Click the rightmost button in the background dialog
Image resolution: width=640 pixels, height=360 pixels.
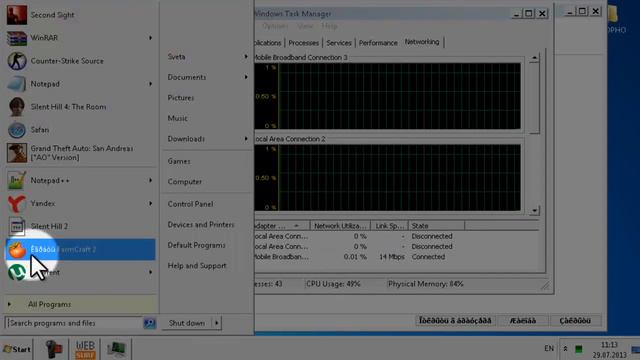pyautogui.click(x=575, y=321)
